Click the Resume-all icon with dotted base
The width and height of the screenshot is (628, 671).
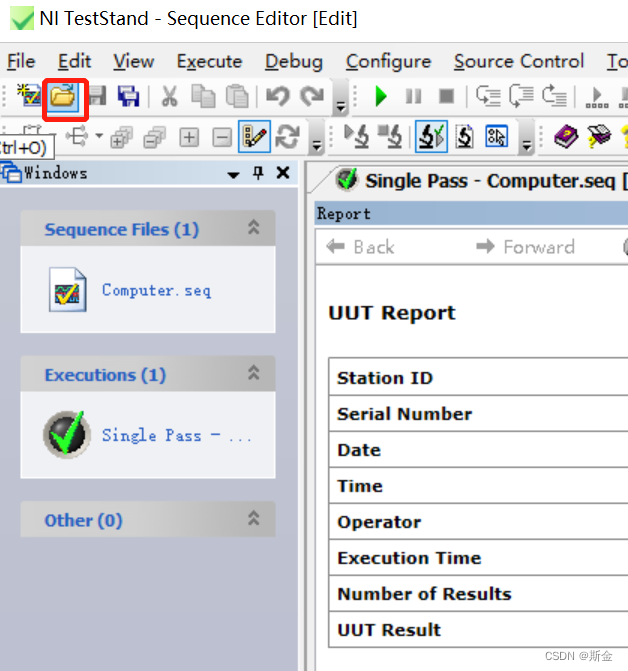(x=597, y=97)
